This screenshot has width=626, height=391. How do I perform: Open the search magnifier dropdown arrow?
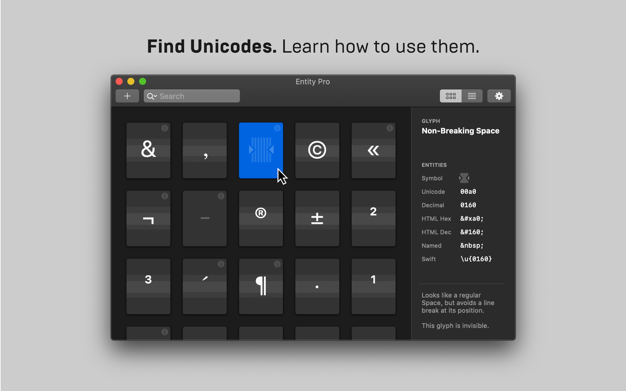(x=151, y=96)
